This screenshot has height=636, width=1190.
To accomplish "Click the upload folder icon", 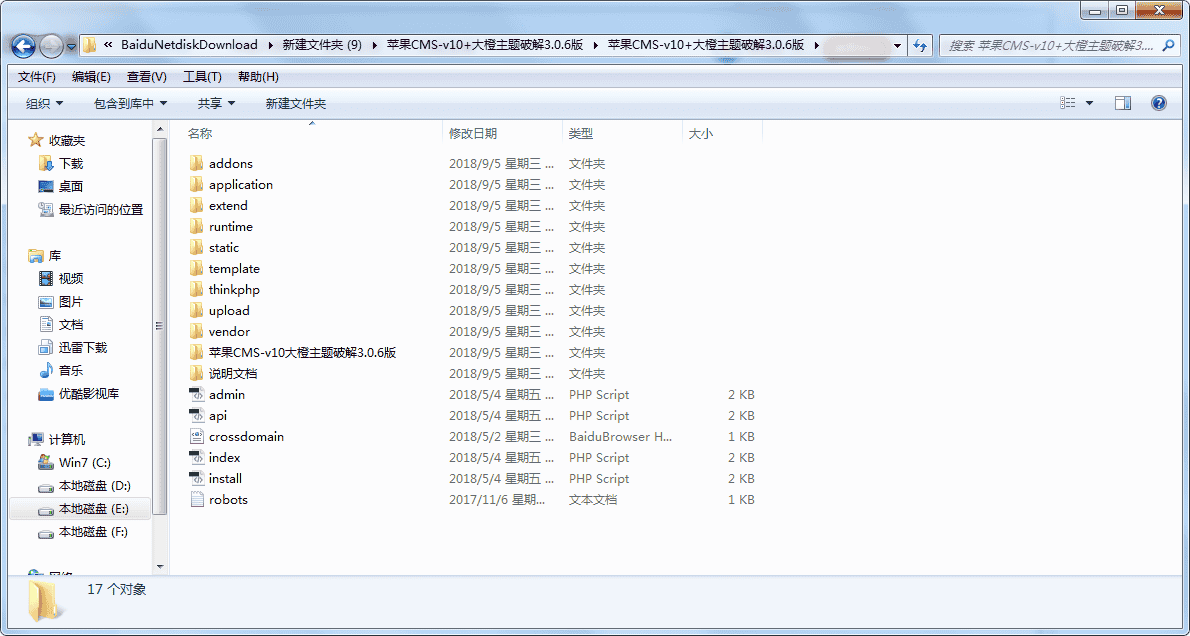I will coord(197,310).
